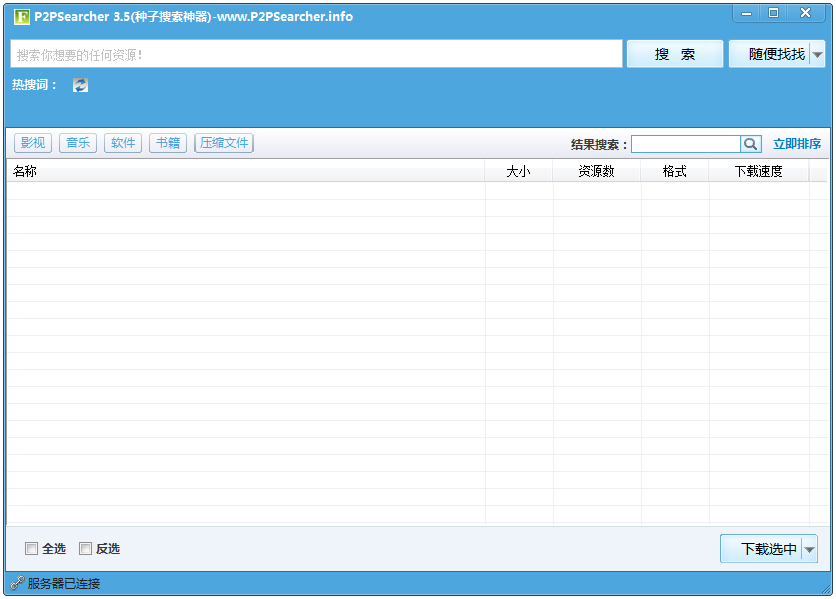
Task: Tick the 反选 checkbox
Action: [85, 548]
